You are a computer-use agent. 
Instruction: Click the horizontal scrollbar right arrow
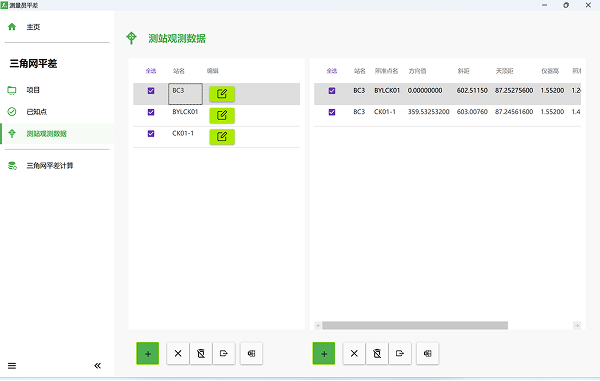[577, 326]
